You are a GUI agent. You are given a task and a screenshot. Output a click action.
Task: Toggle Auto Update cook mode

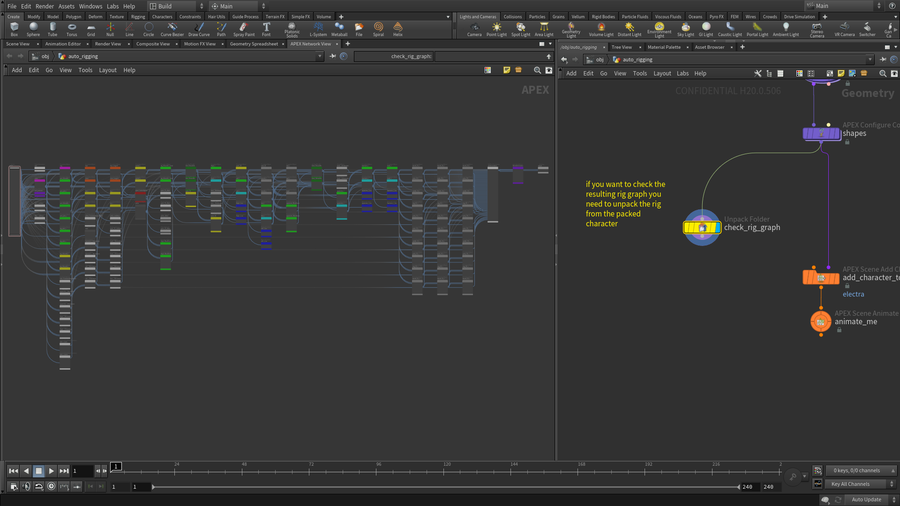tap(866, 500)
